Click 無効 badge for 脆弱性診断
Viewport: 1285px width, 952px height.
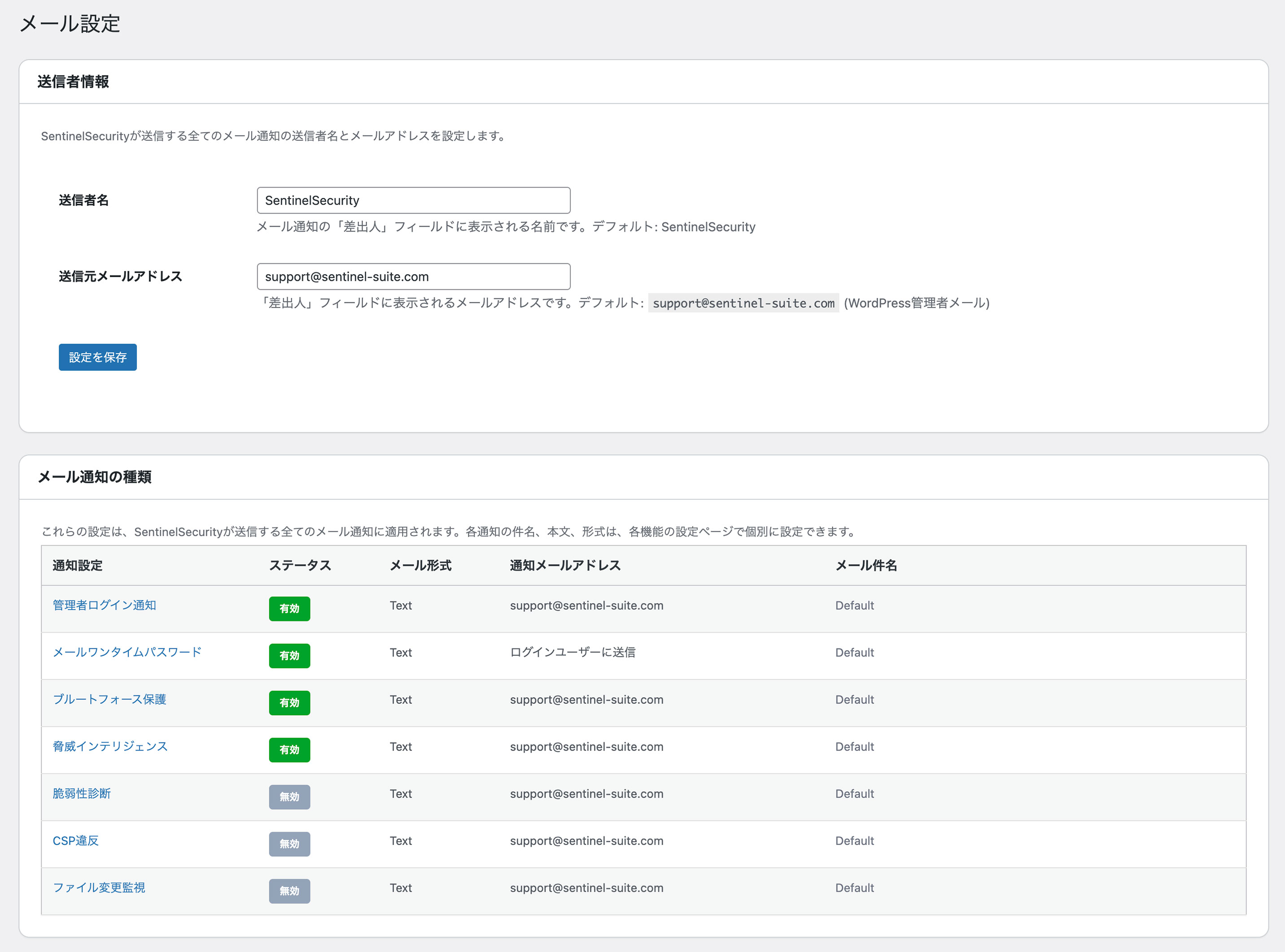point(289,797)
